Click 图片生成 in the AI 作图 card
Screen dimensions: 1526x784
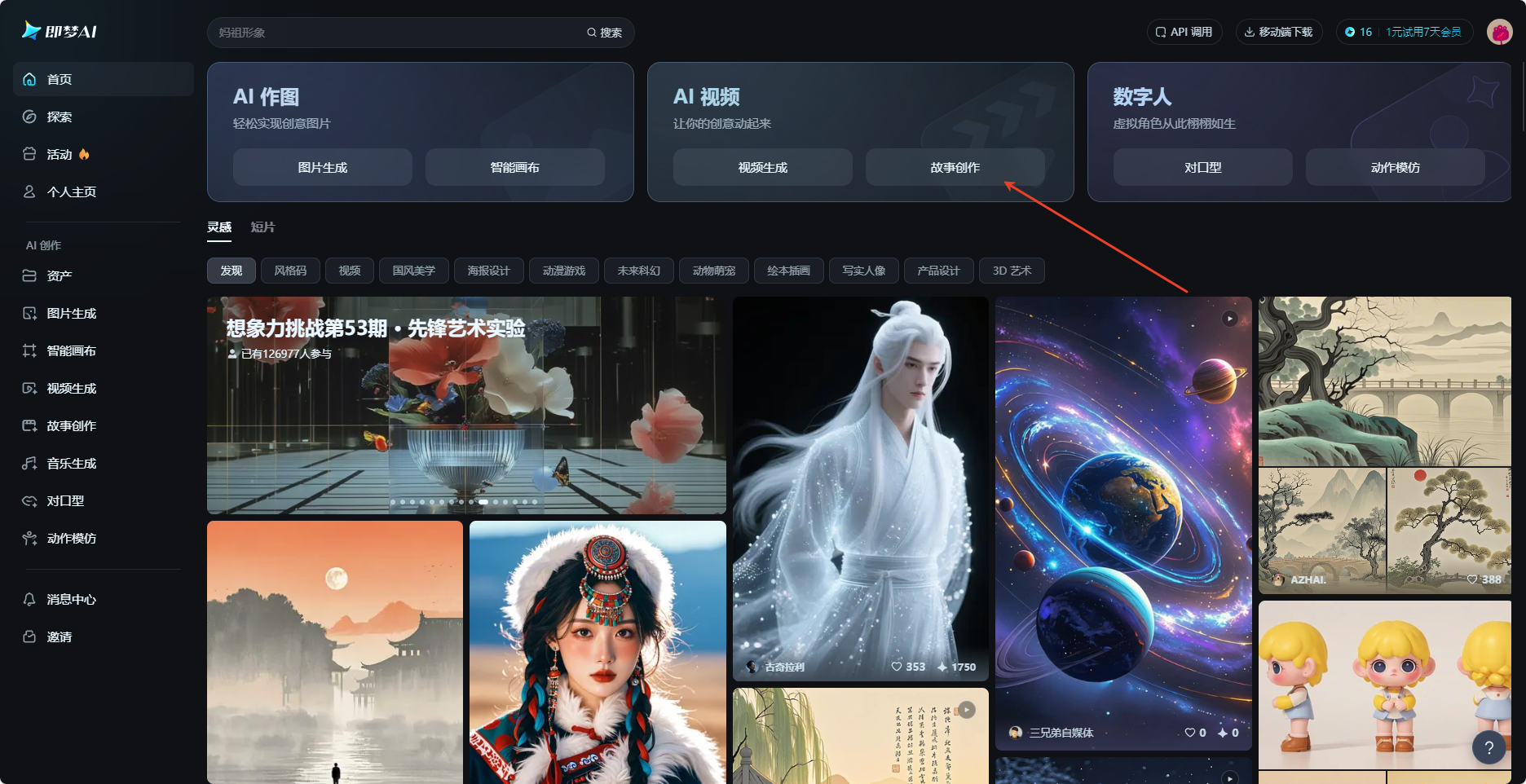[323, 167]
